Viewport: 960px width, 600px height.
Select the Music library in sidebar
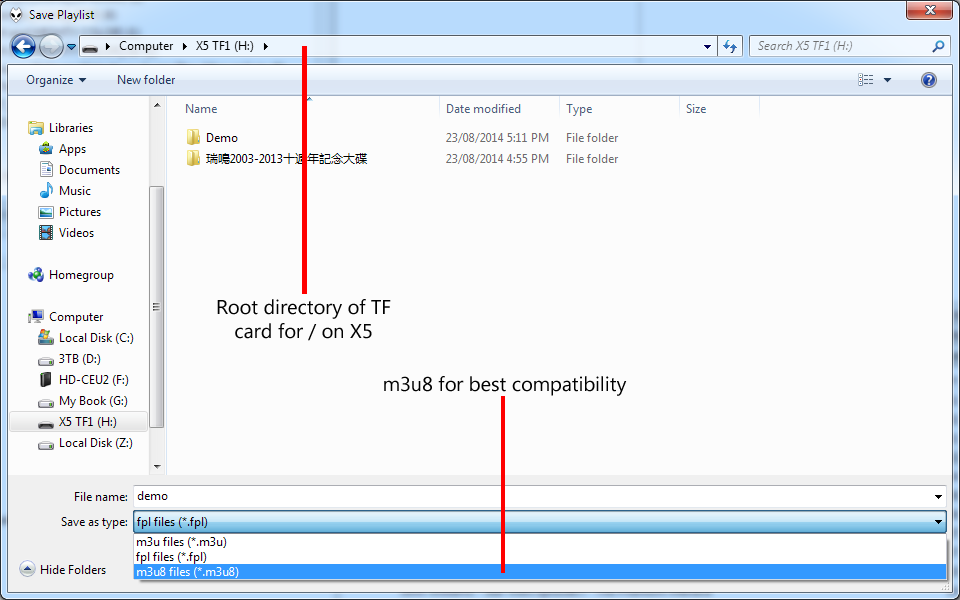pos(74,191)
